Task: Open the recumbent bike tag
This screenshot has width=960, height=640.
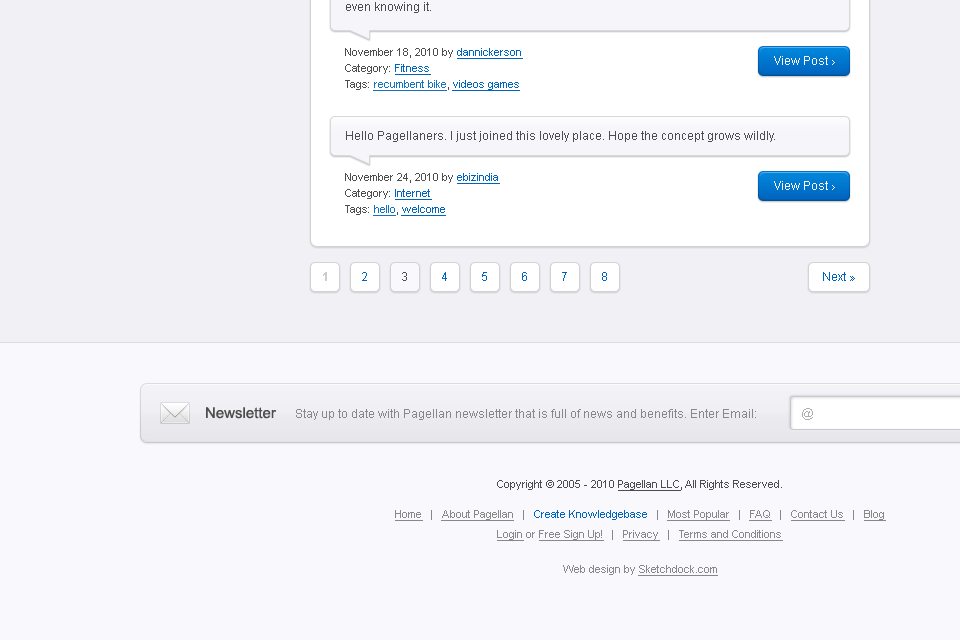Action: pos(409,84)
